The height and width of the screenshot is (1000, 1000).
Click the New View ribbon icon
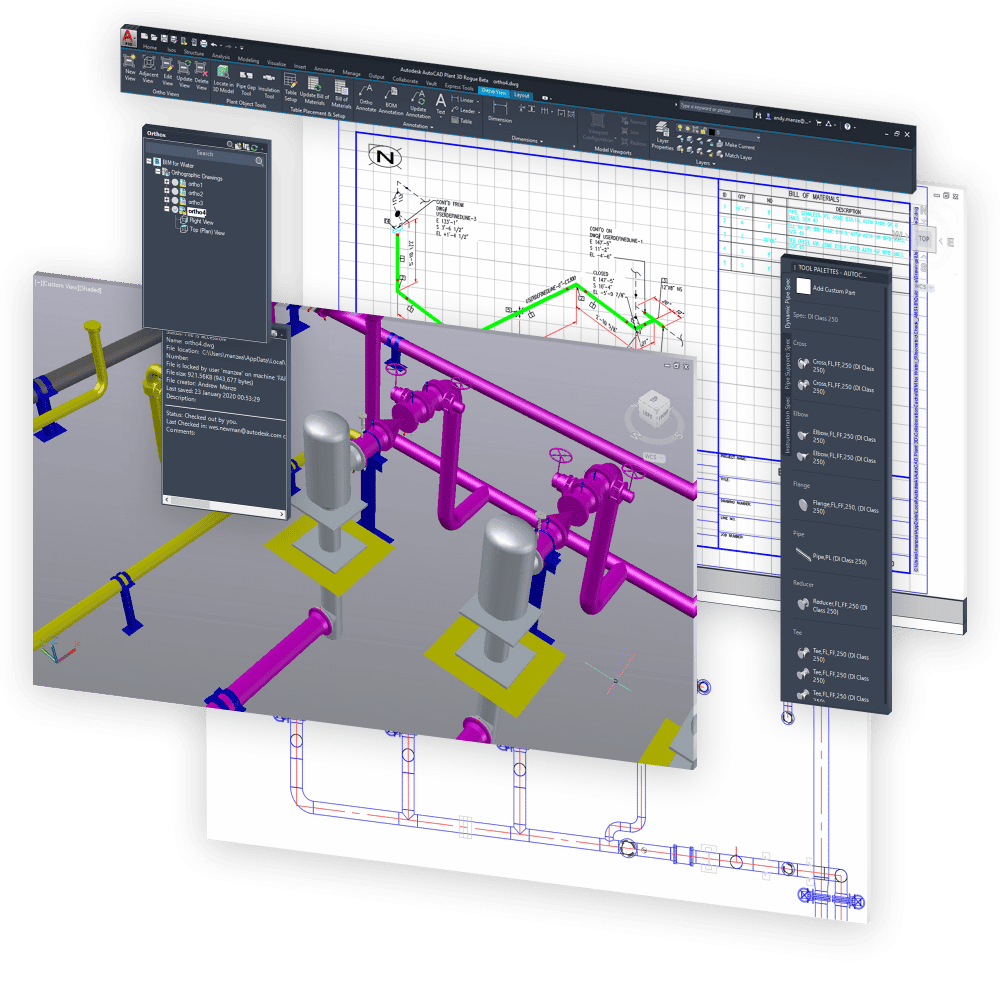[x=131, y=66]
